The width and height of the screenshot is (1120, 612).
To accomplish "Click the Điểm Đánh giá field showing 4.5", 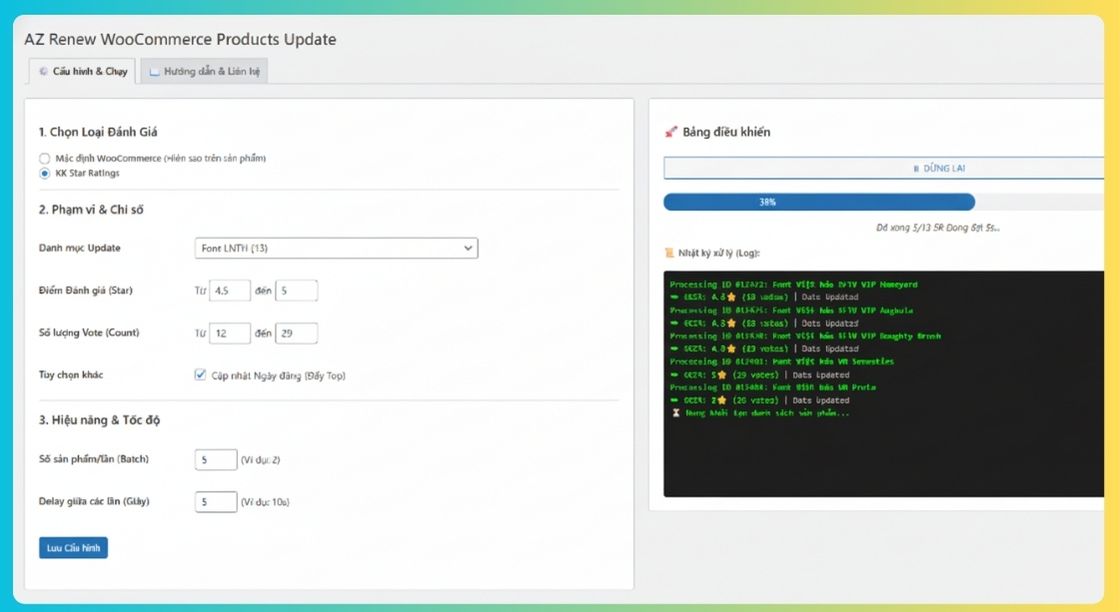I will tap(230, 290).
